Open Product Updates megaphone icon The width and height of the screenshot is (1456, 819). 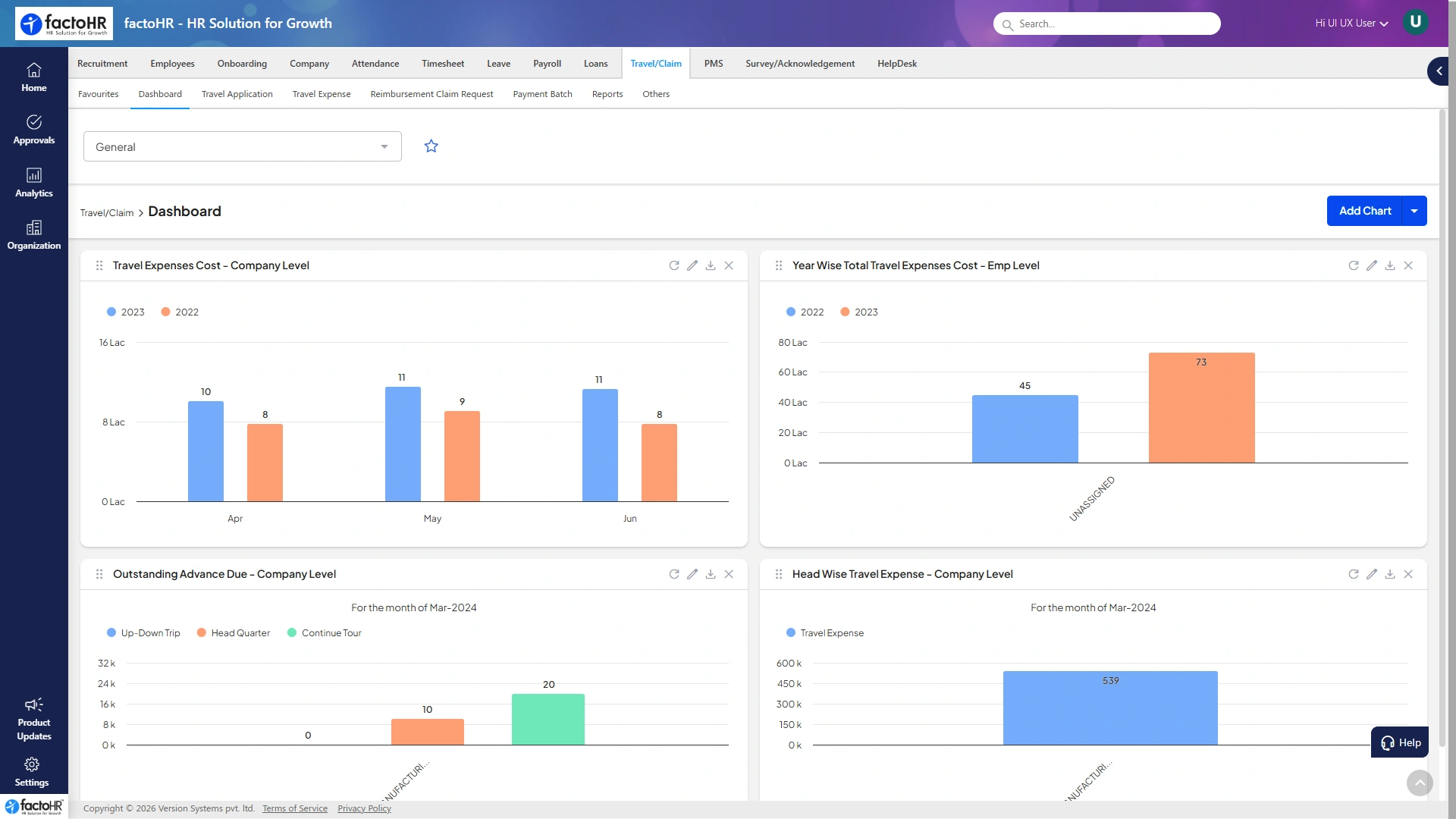33,704
